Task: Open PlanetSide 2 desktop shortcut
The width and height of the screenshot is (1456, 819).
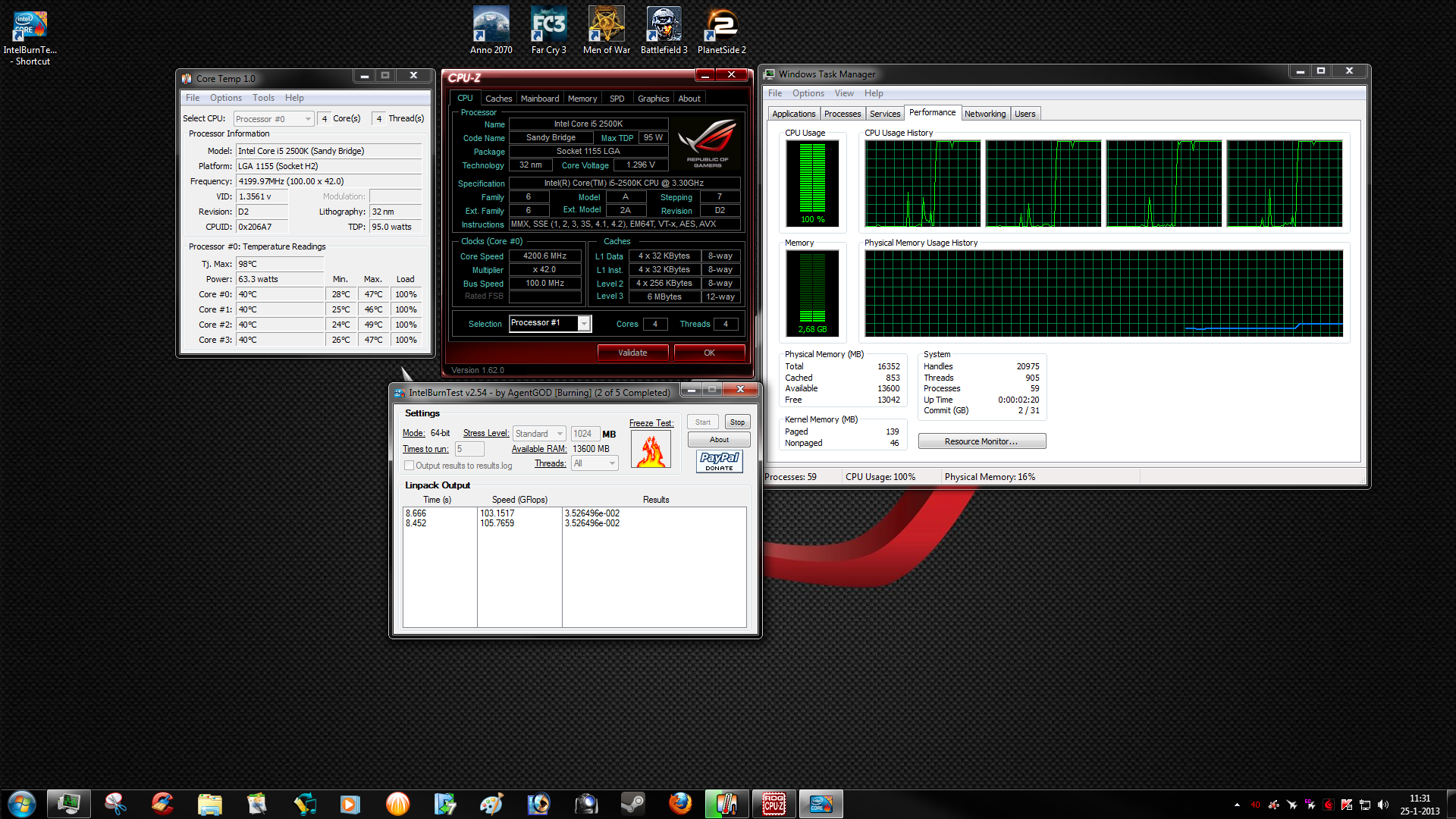Action: pos(721,31)
